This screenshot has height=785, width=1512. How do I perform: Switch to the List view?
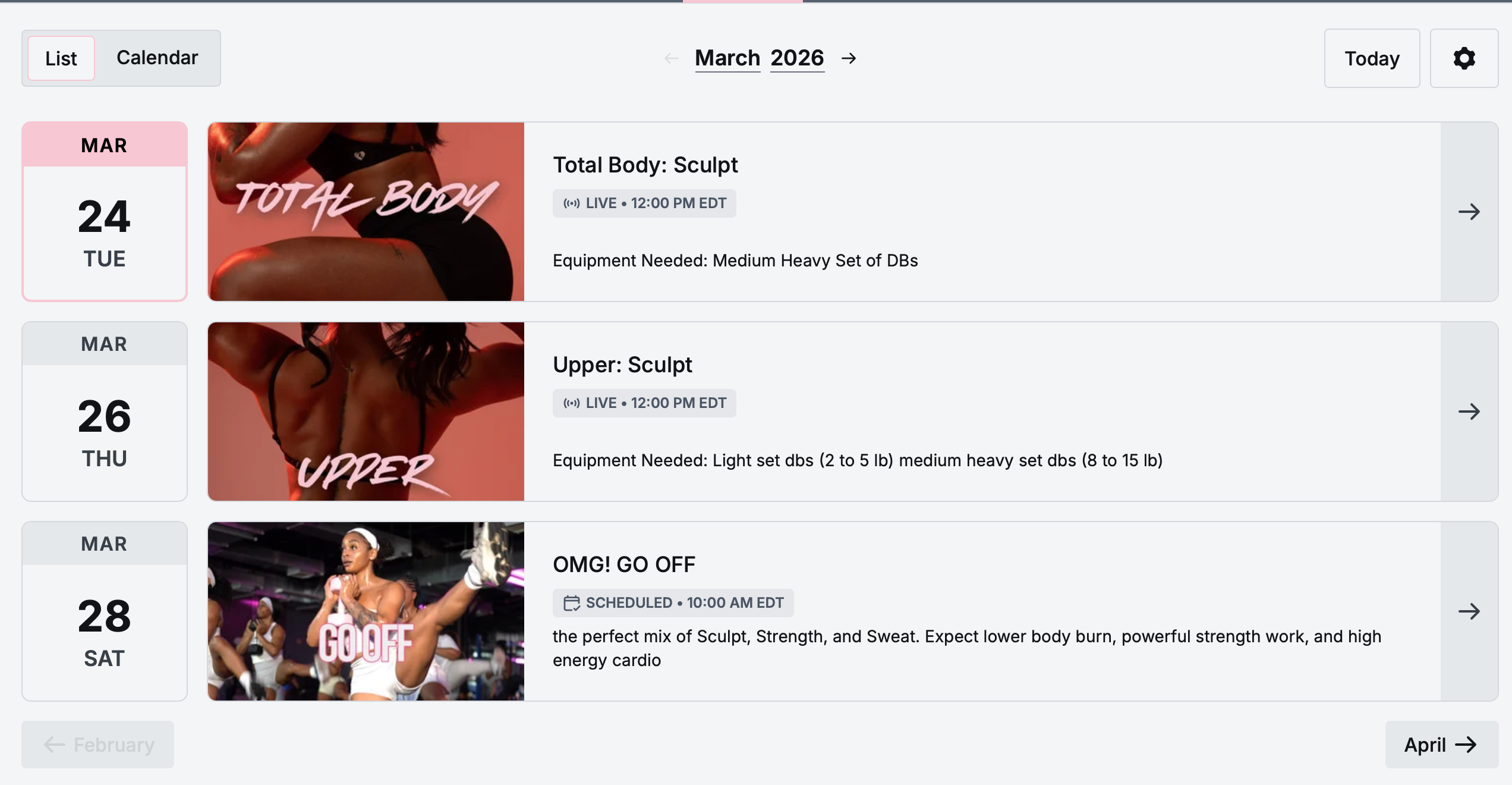coord(61,58)
